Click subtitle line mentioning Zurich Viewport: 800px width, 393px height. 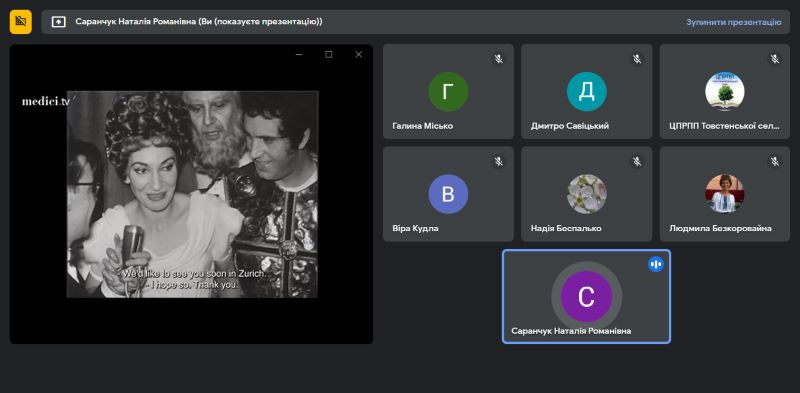(x=194, y=274)
